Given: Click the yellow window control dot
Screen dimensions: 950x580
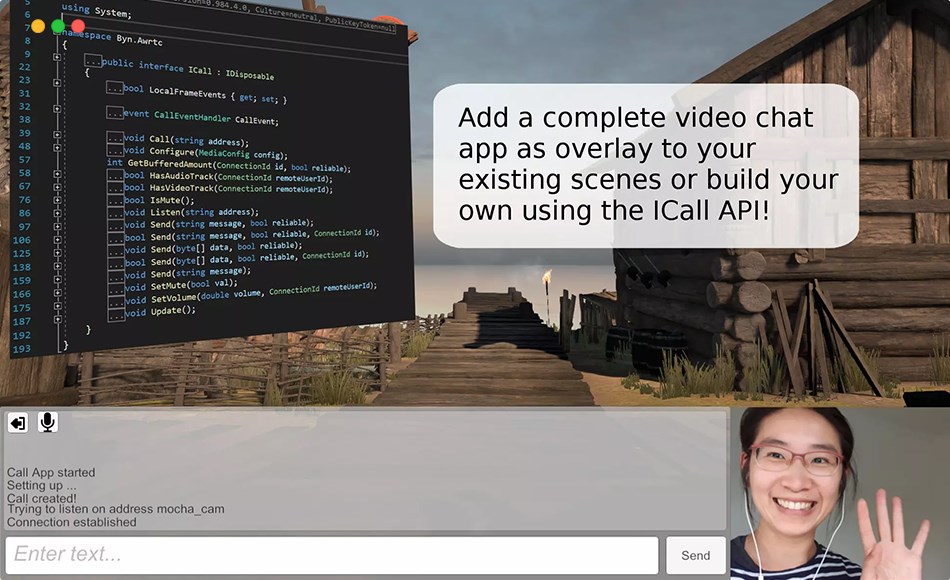Looking at the screenshot, I should (x=39, y=28).
